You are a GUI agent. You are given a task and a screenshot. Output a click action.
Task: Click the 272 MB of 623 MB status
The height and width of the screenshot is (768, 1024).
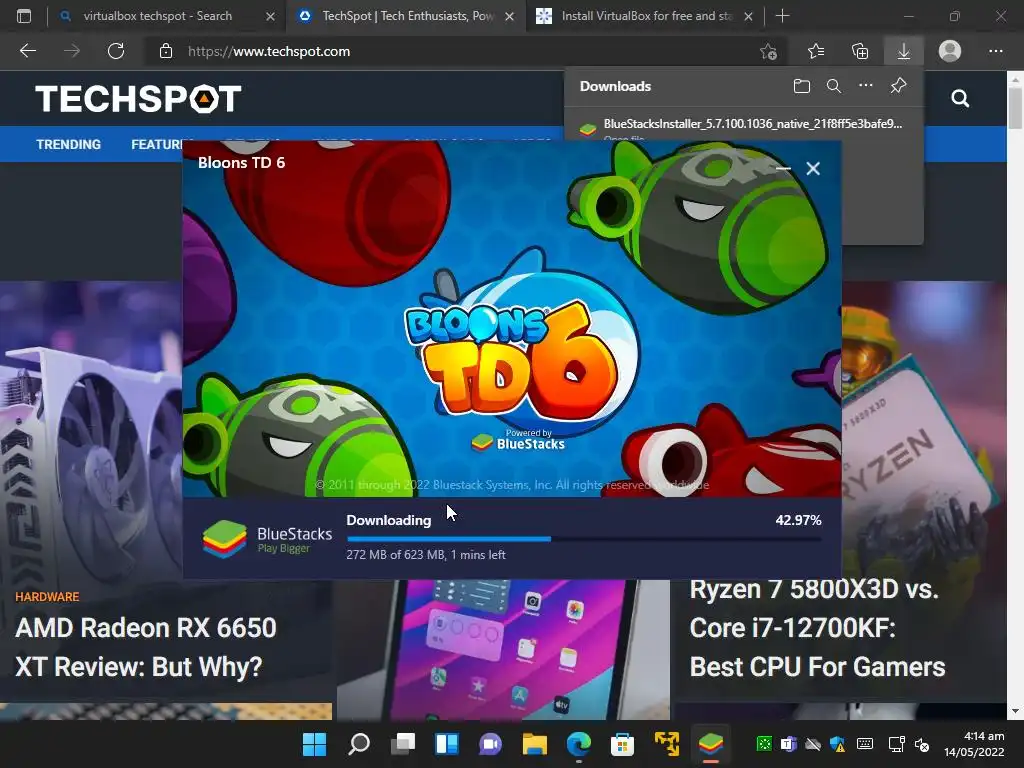(x=426, y=554)
